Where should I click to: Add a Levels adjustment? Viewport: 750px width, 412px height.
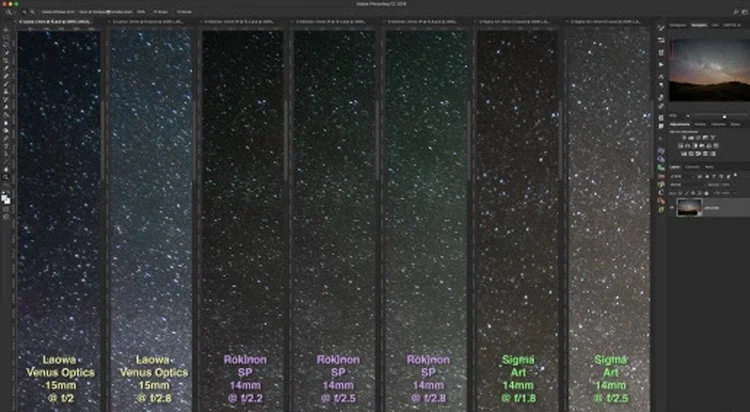click(x=691, y=138)
